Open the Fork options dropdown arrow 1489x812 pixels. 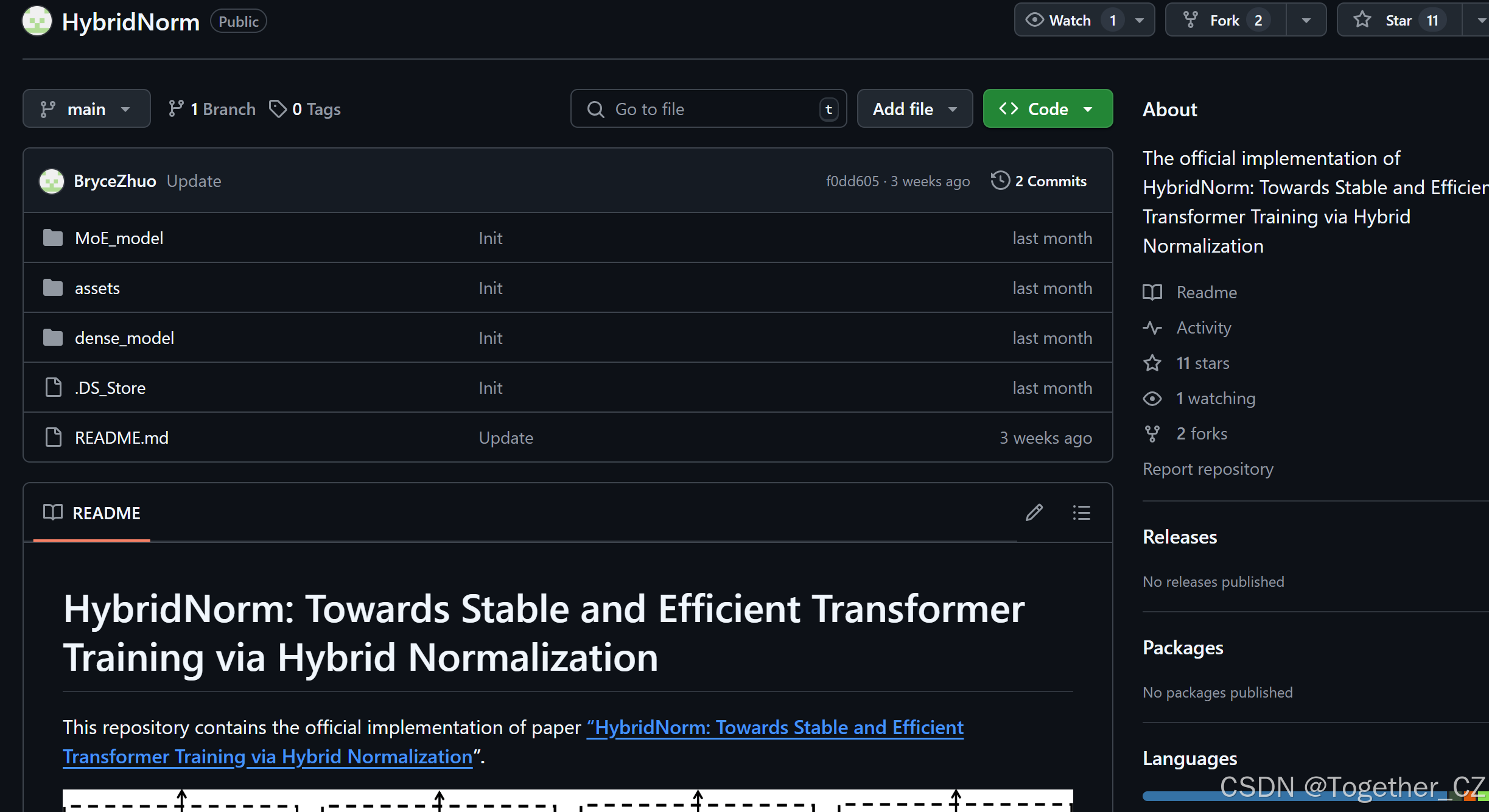click(x=1306, y=21)
